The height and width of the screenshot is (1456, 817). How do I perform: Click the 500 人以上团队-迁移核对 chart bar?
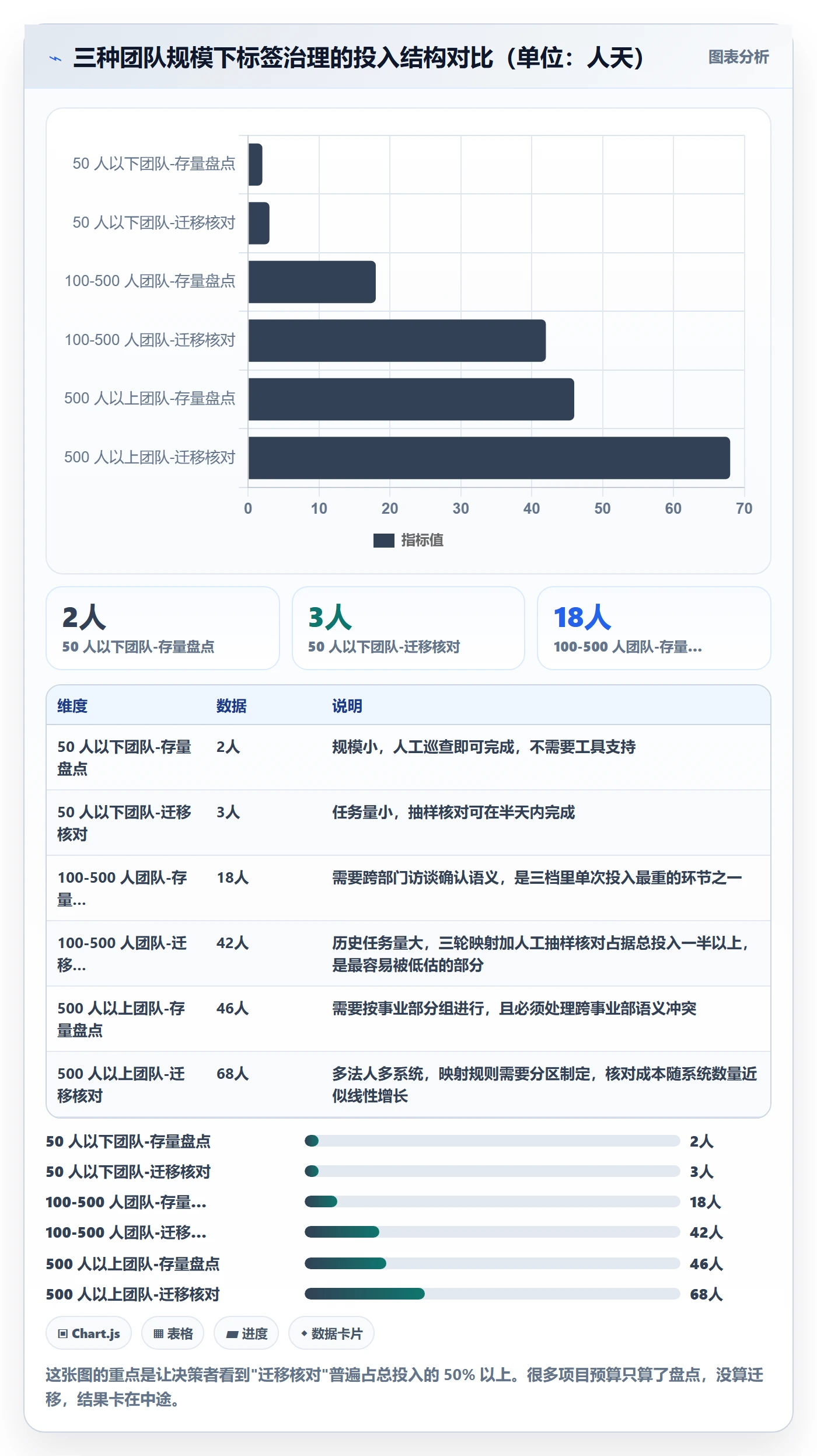coord(489,458)
